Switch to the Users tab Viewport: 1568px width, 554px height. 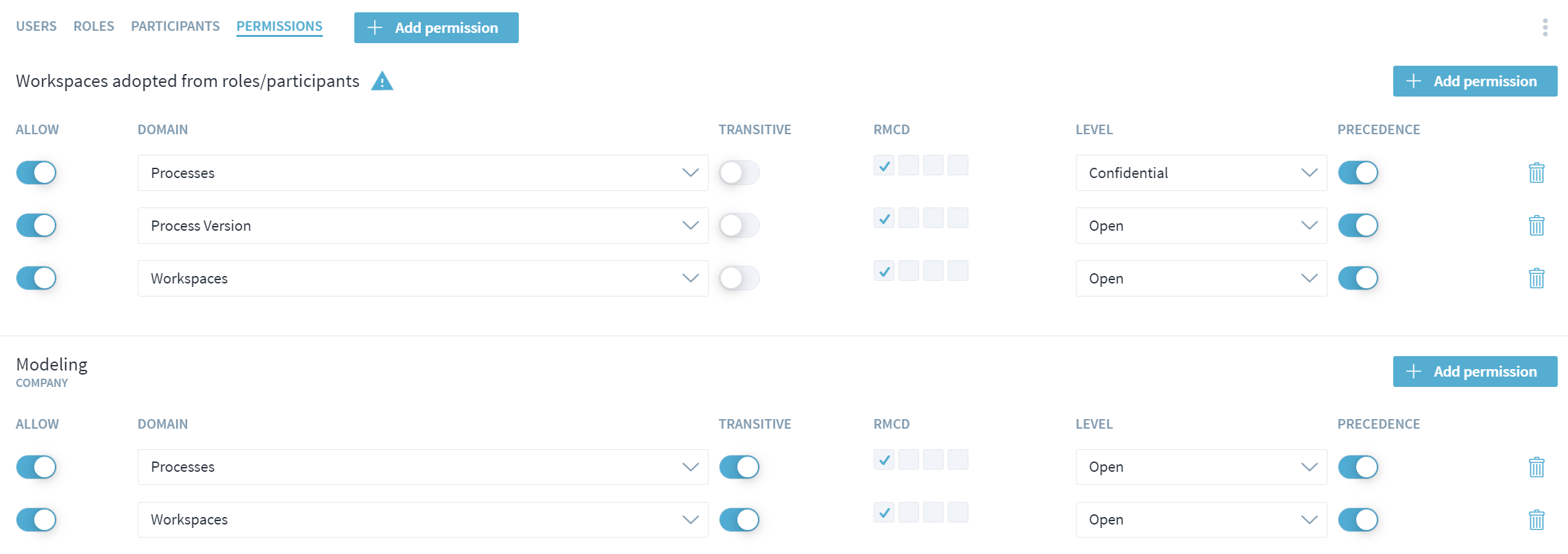pyautogui.click(x=36, y=26)
